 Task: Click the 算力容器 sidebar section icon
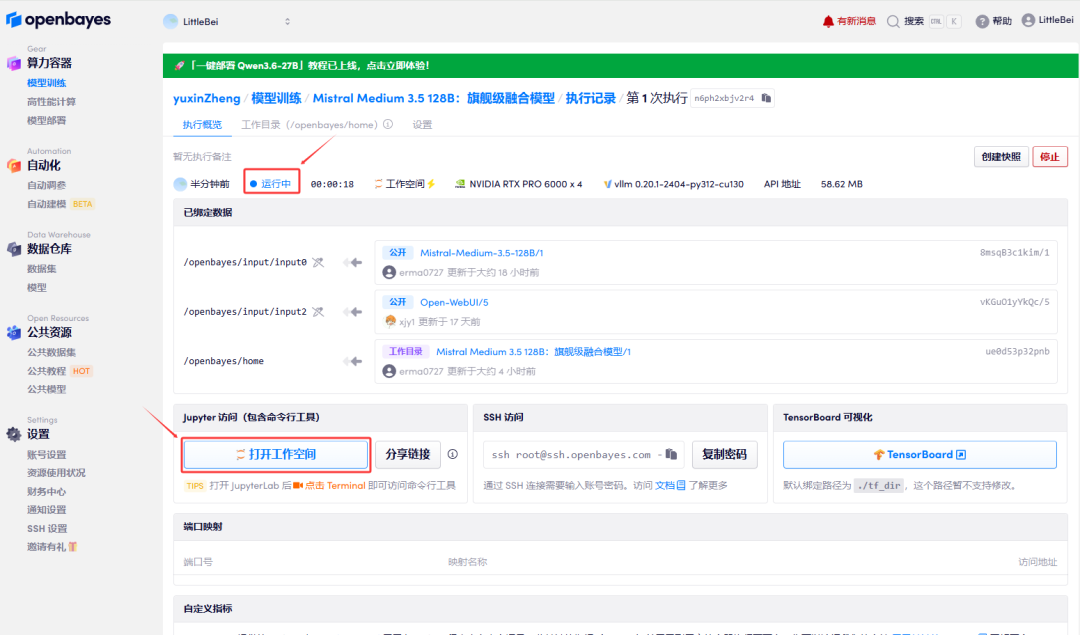(14, 63)
